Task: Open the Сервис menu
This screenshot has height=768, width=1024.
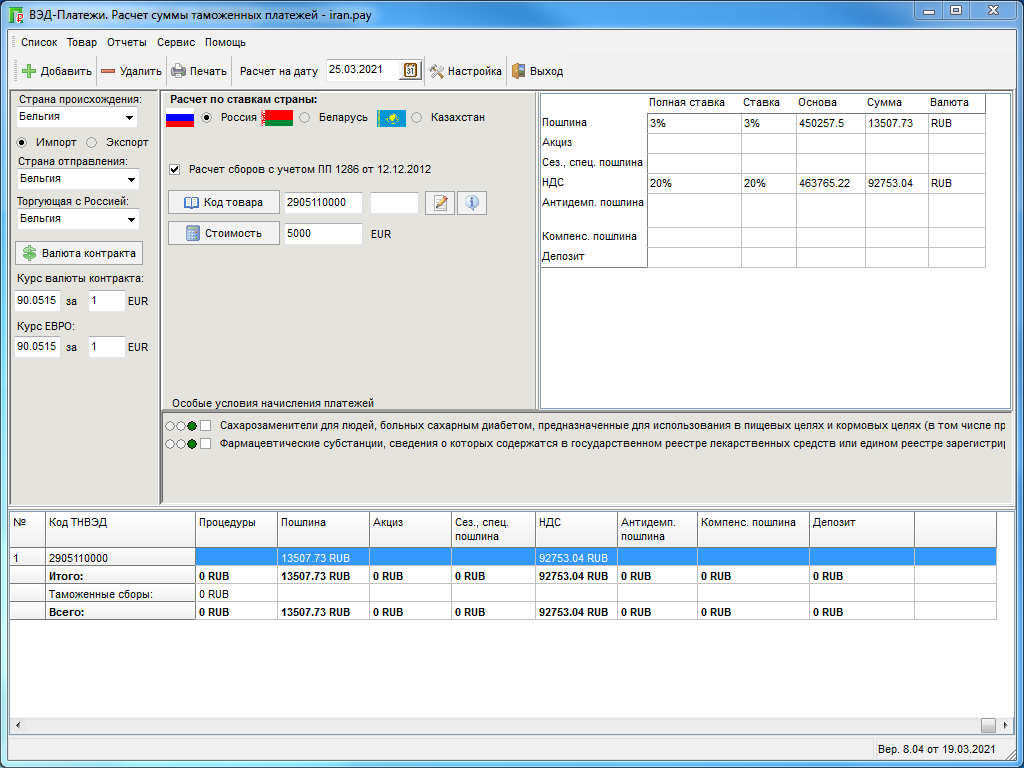Action: 176,42
